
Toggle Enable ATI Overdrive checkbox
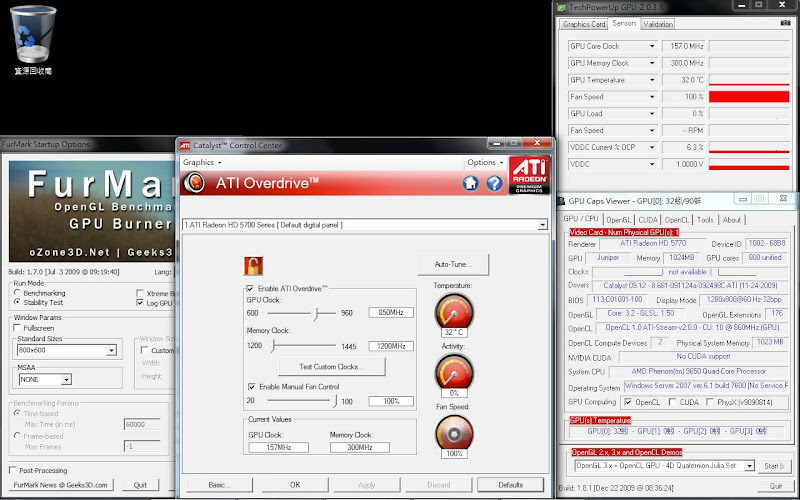tap(251, 288)
